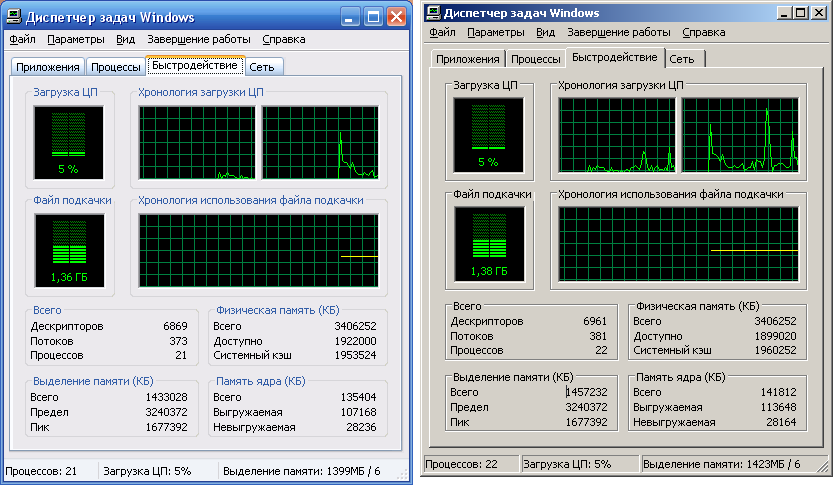Open Завершение работы menu in left window
This screenshot has width=840, height=485.
199,40
